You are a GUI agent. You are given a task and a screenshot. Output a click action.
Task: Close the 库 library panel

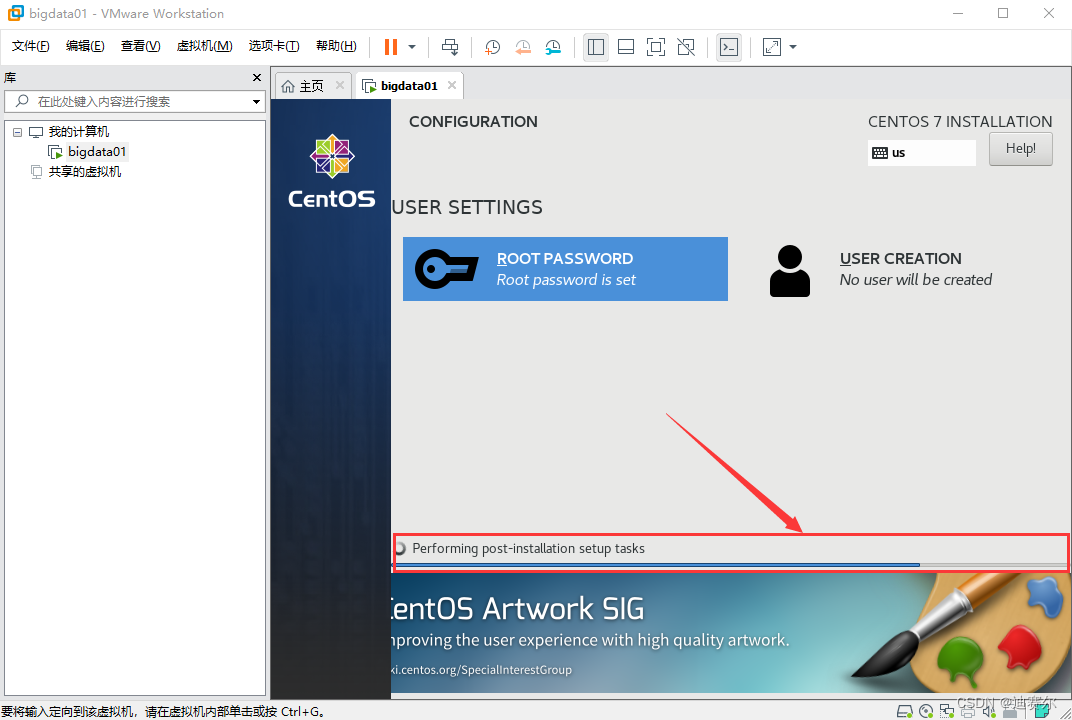[257, 77]
